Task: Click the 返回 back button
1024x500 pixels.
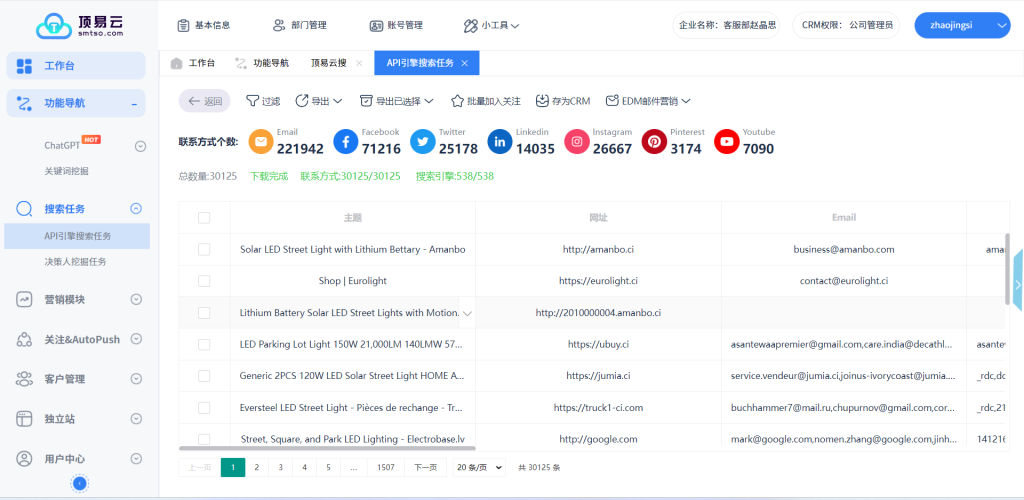Action: pyautogui.click(x=205, y=101)
